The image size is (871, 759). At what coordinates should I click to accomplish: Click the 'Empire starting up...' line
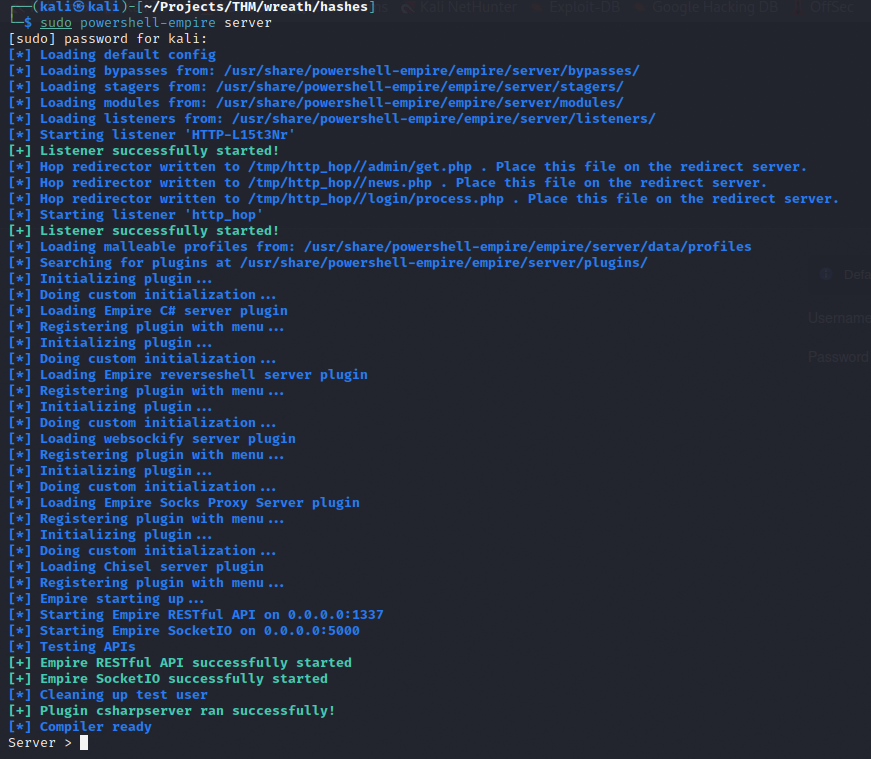106,599
